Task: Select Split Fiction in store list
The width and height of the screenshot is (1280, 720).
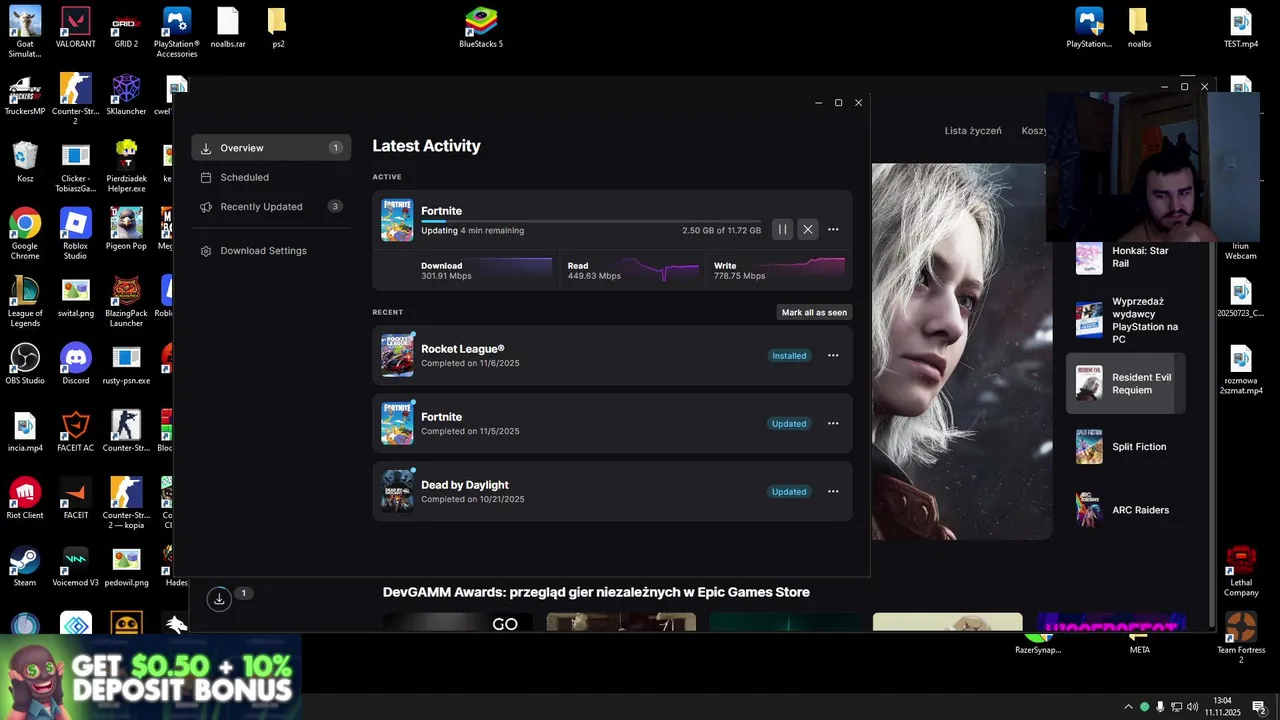Action: 1126,447
